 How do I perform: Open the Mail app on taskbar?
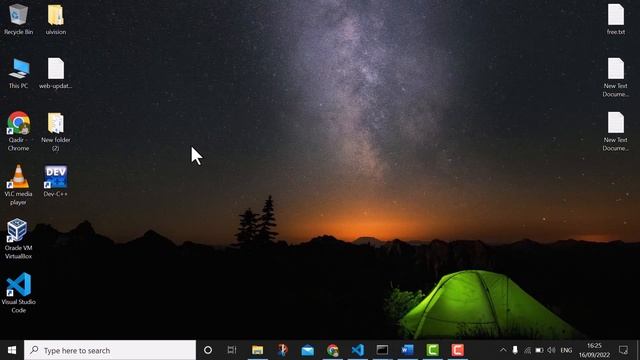tap(307, 350)
